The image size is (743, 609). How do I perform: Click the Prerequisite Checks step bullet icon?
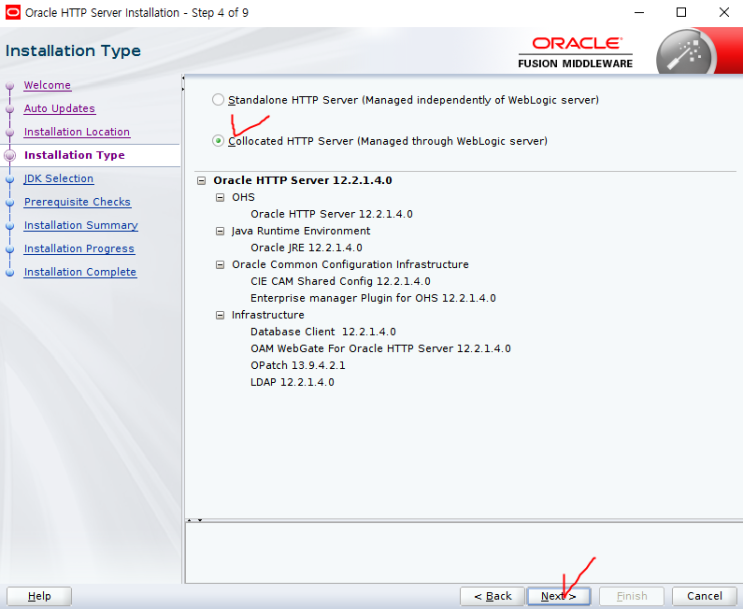point(9,202)
